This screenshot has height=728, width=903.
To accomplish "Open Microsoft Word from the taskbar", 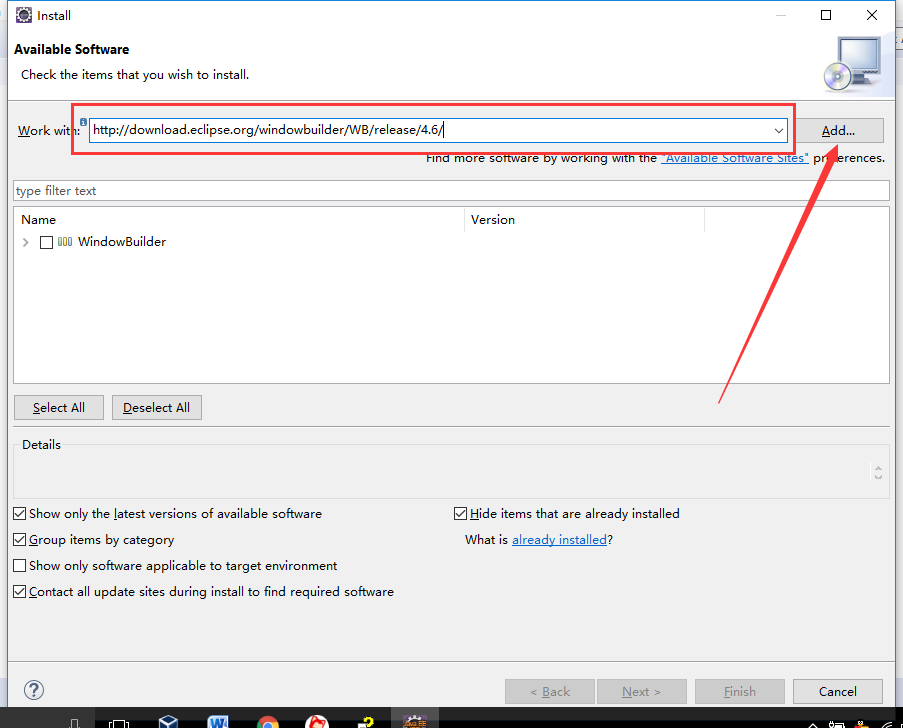I will (x=218, y=721).
